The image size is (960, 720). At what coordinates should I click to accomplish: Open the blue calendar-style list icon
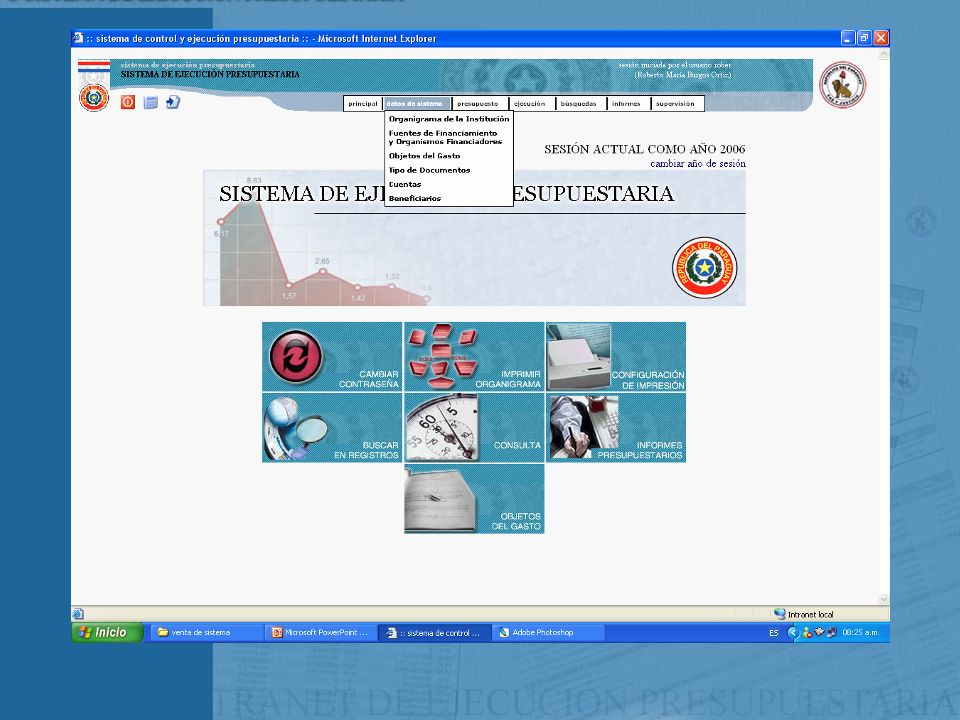click(151, 102)
